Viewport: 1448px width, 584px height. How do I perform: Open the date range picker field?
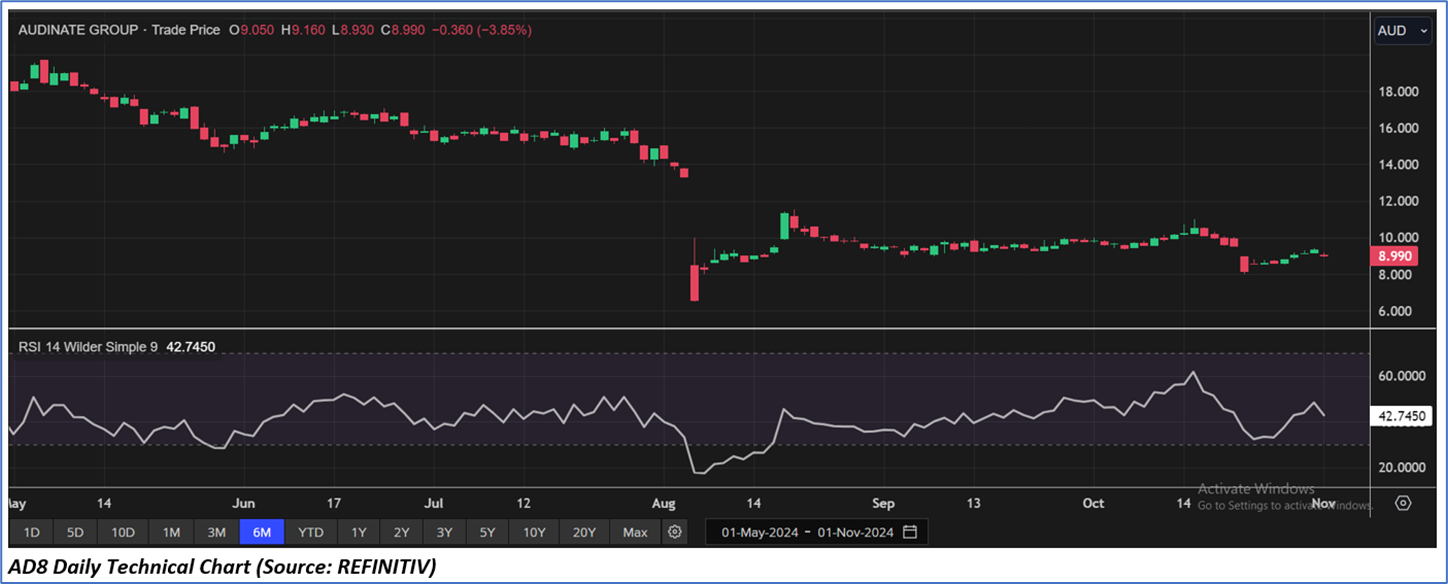click(816, 532)
